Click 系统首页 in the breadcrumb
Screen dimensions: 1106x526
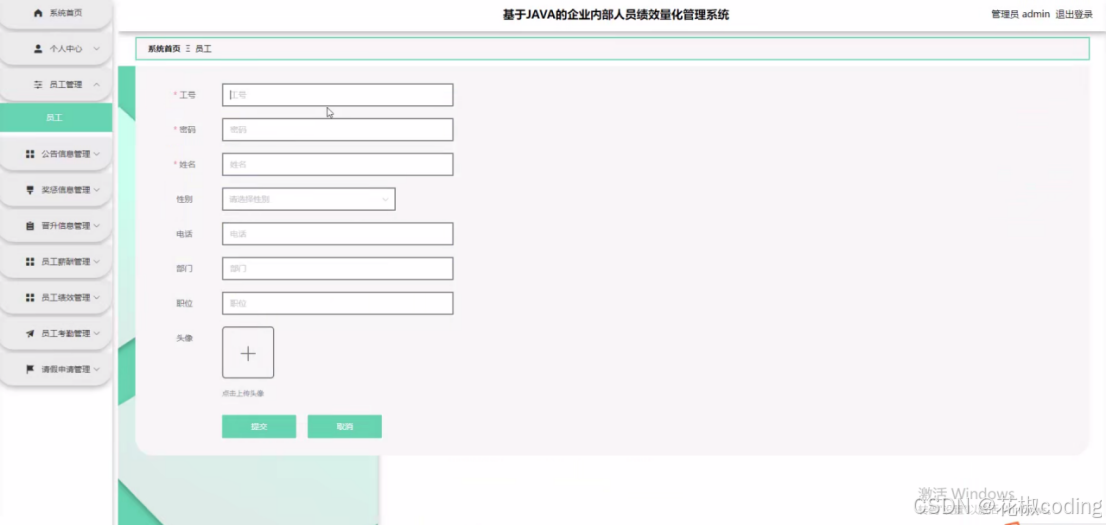tap(164, 49)
